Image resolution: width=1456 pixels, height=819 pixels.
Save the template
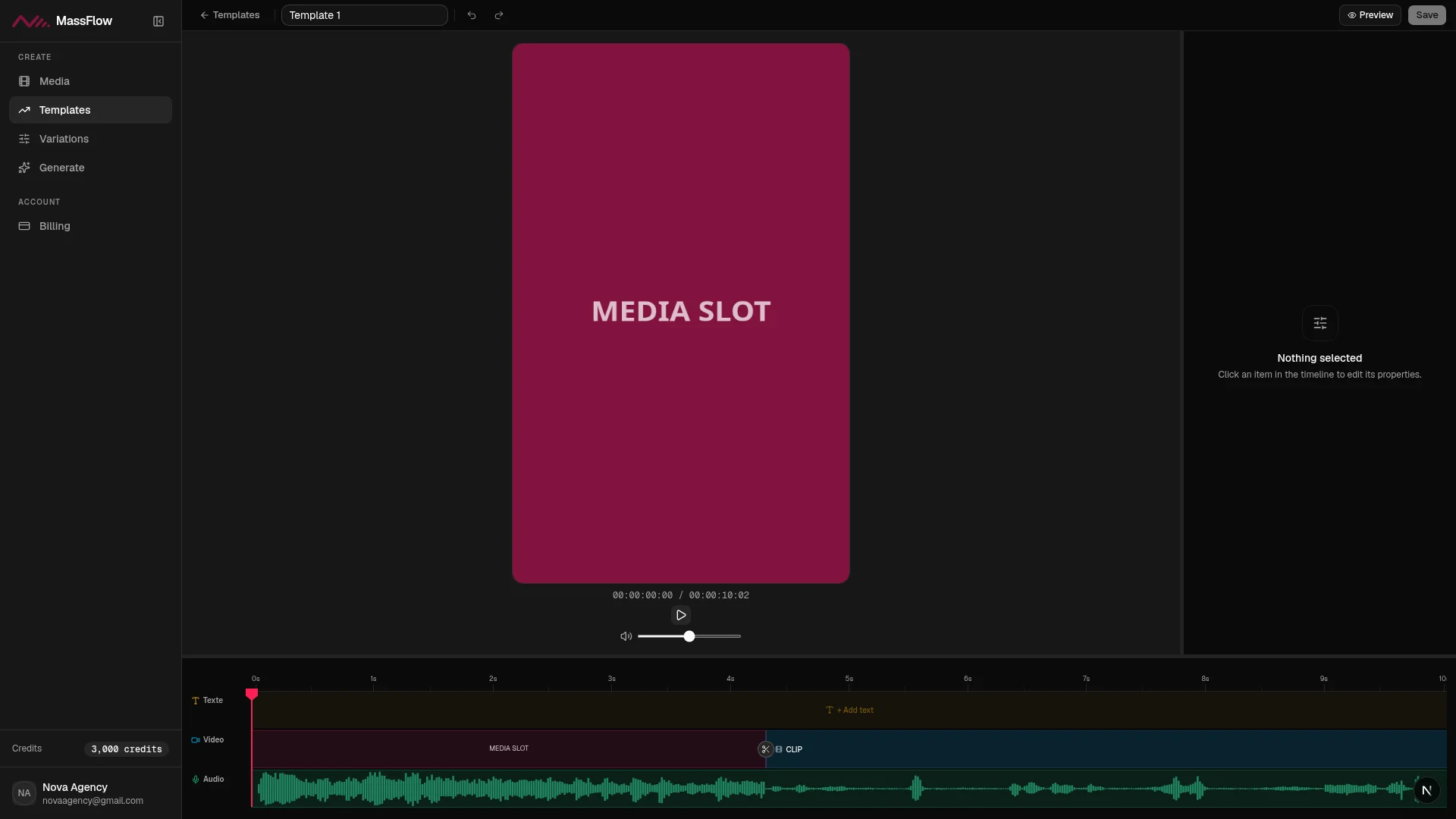(x=1426, y=15)
